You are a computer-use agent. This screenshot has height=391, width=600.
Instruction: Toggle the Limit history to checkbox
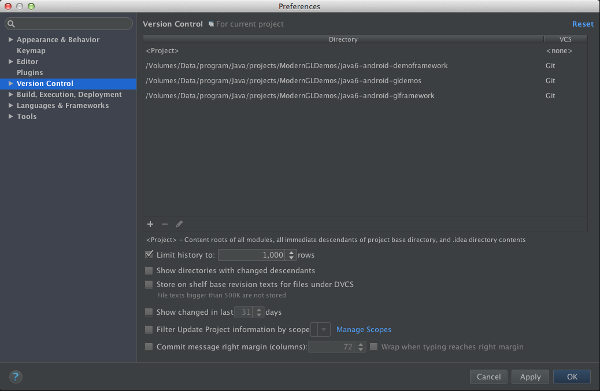149,254
